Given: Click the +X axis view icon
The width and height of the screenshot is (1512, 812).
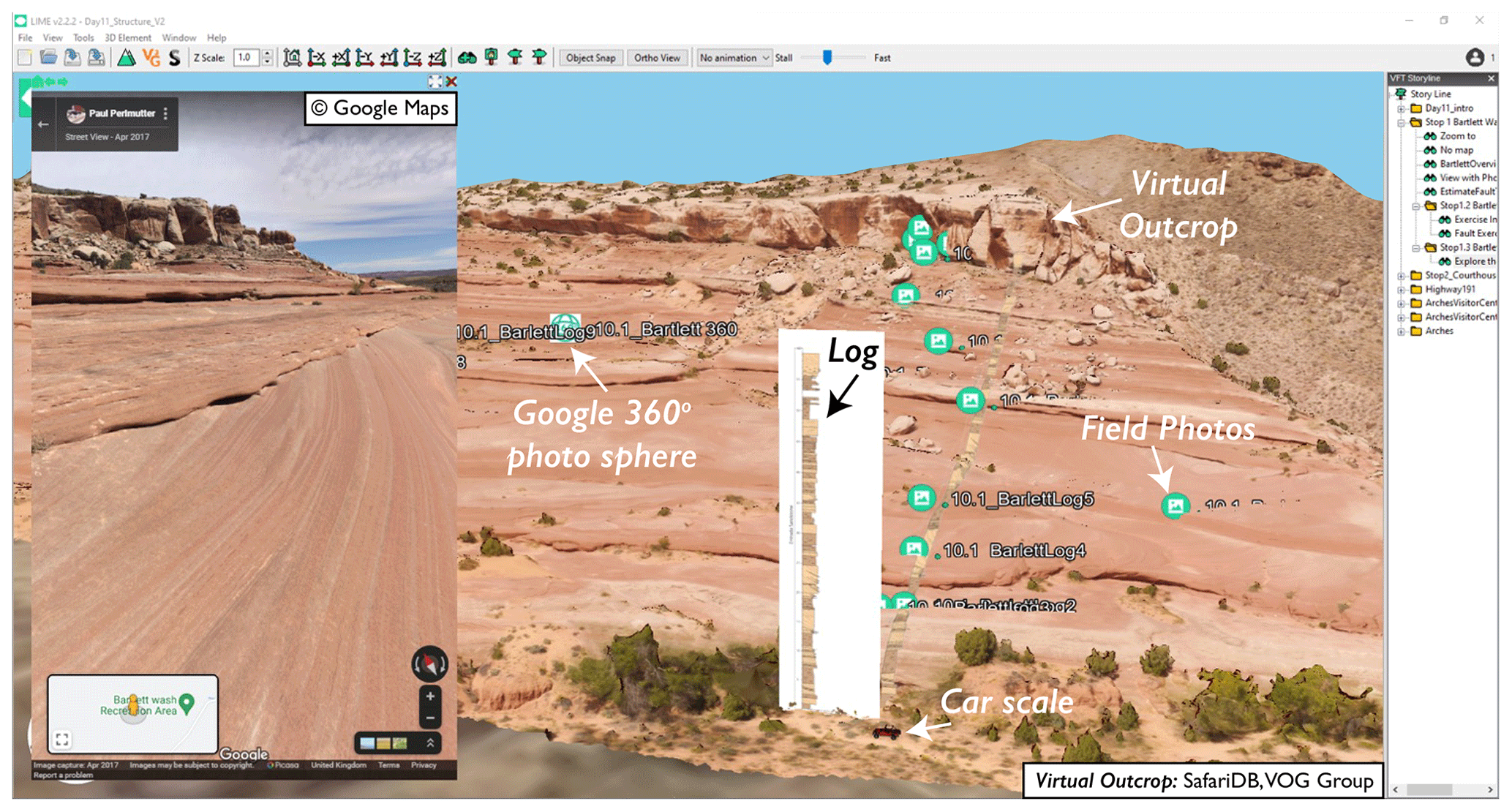Looking at the screenshot, I should (341, 58).
